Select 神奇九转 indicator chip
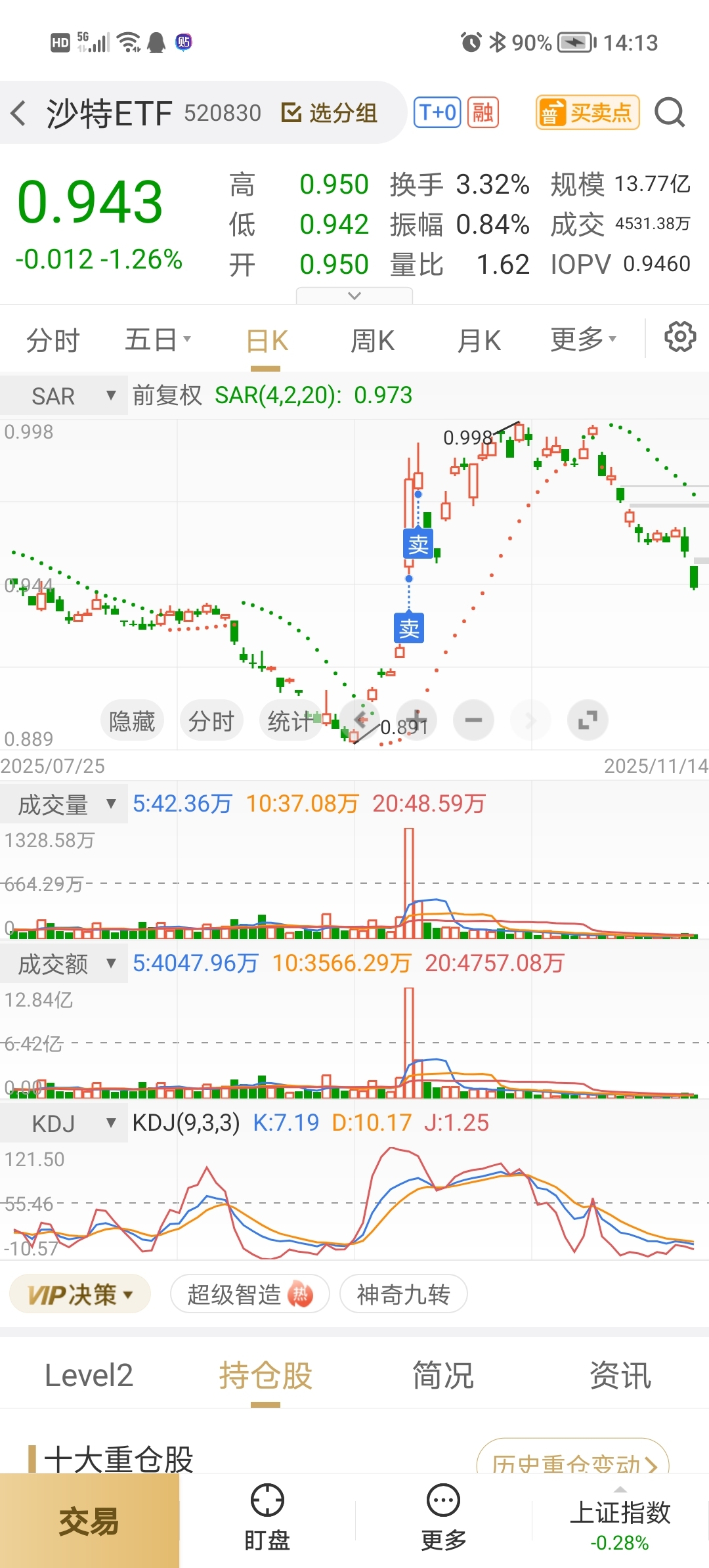Screen dimensions: 709x1568 point(403,1294)
